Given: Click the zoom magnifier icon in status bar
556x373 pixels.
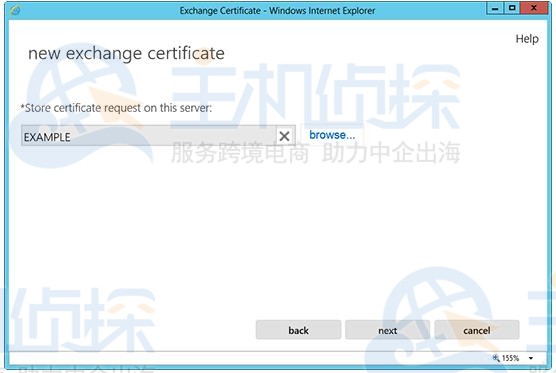Looking at the screenshot, I should pos(496,358).
